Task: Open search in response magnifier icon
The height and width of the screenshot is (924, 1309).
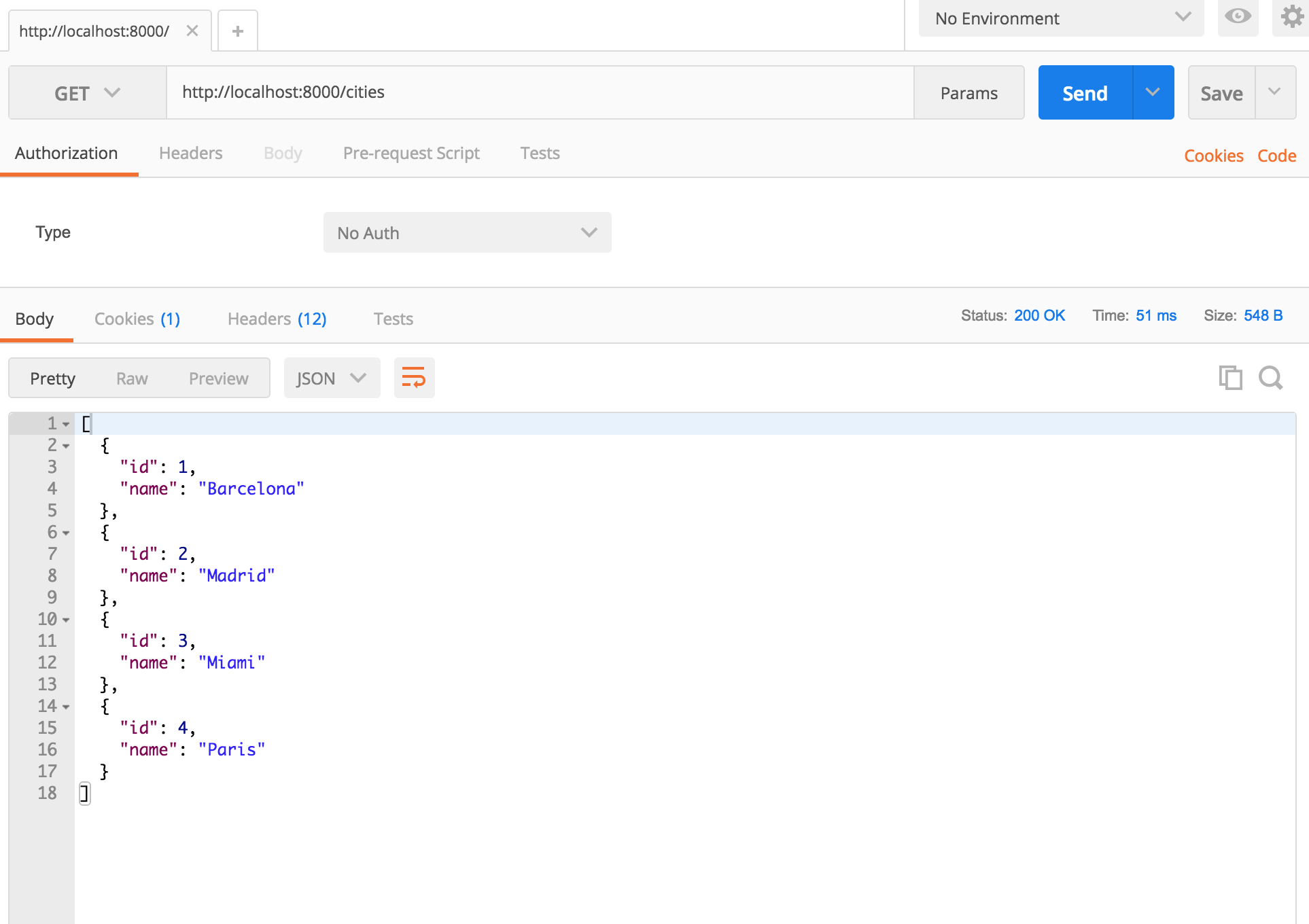Action: pos(1270,378)
